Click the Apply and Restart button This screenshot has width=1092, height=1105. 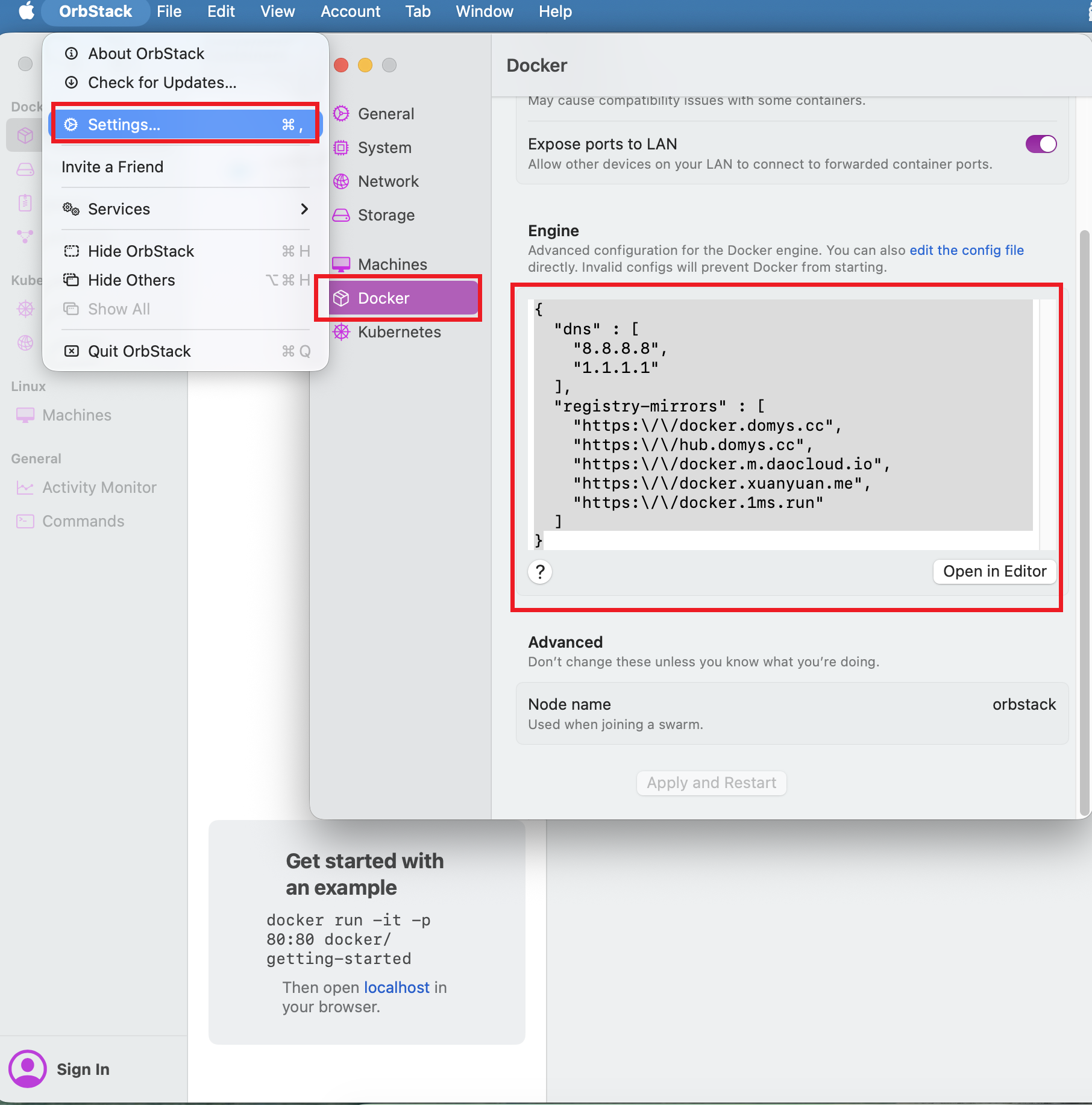(x=711, y=783)
